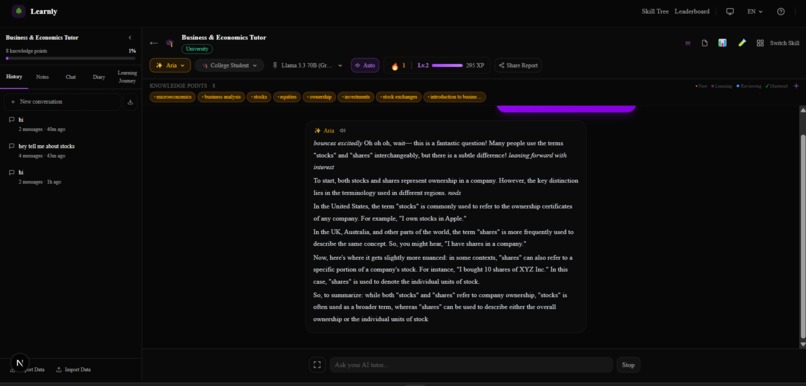Click the University badge

(197, 49)
